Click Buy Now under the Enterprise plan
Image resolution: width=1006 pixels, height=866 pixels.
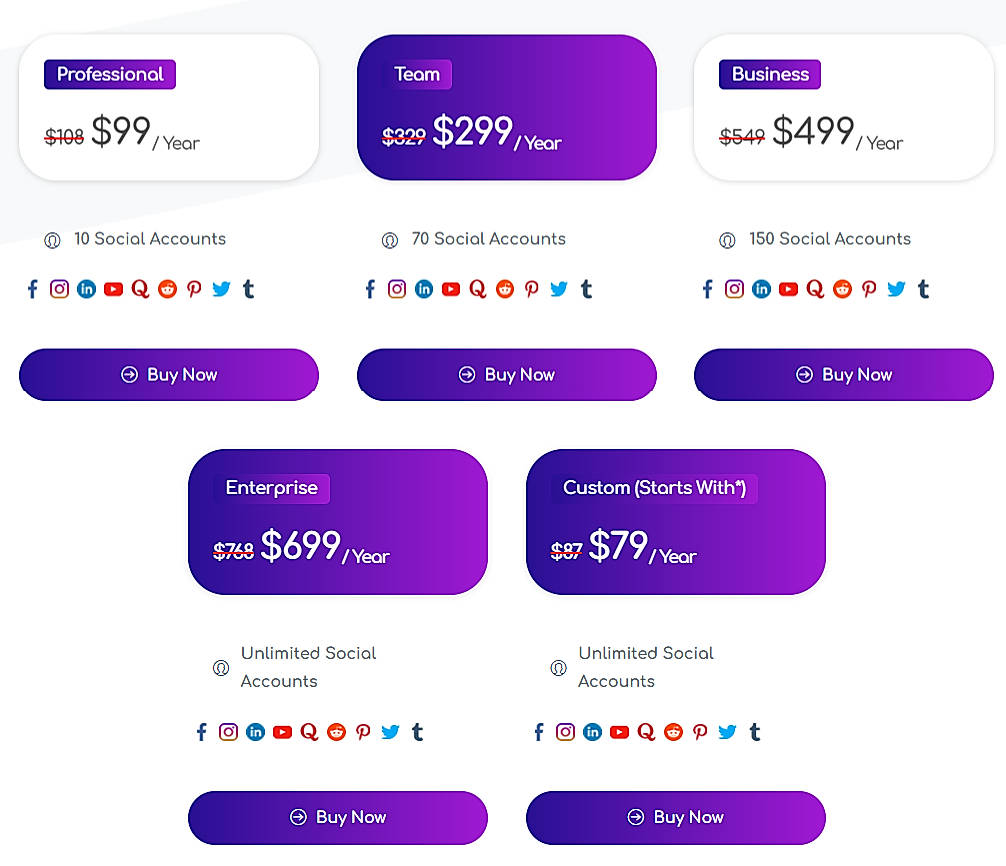[337, 817]
